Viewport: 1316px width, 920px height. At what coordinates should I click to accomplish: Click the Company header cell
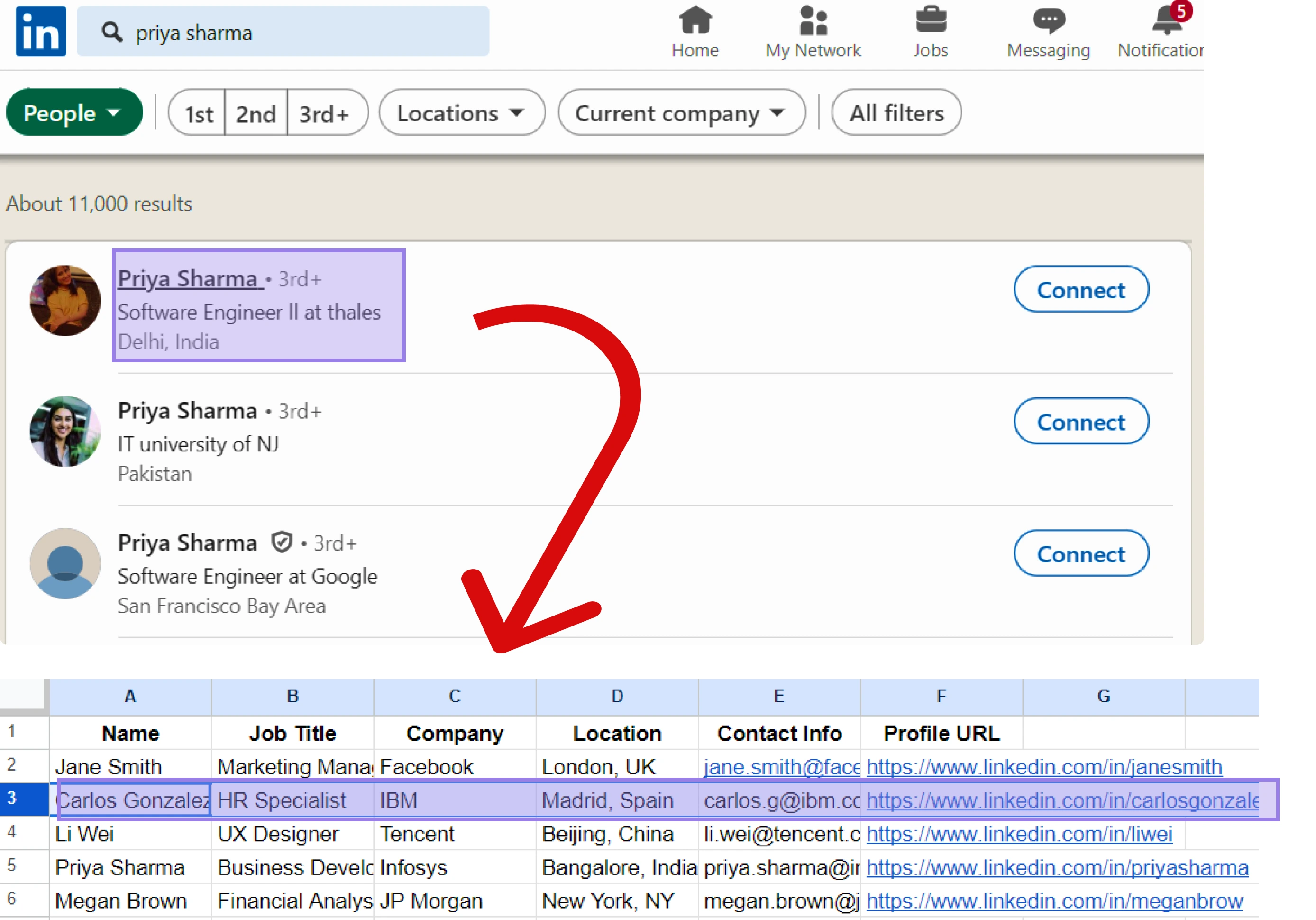455,733
